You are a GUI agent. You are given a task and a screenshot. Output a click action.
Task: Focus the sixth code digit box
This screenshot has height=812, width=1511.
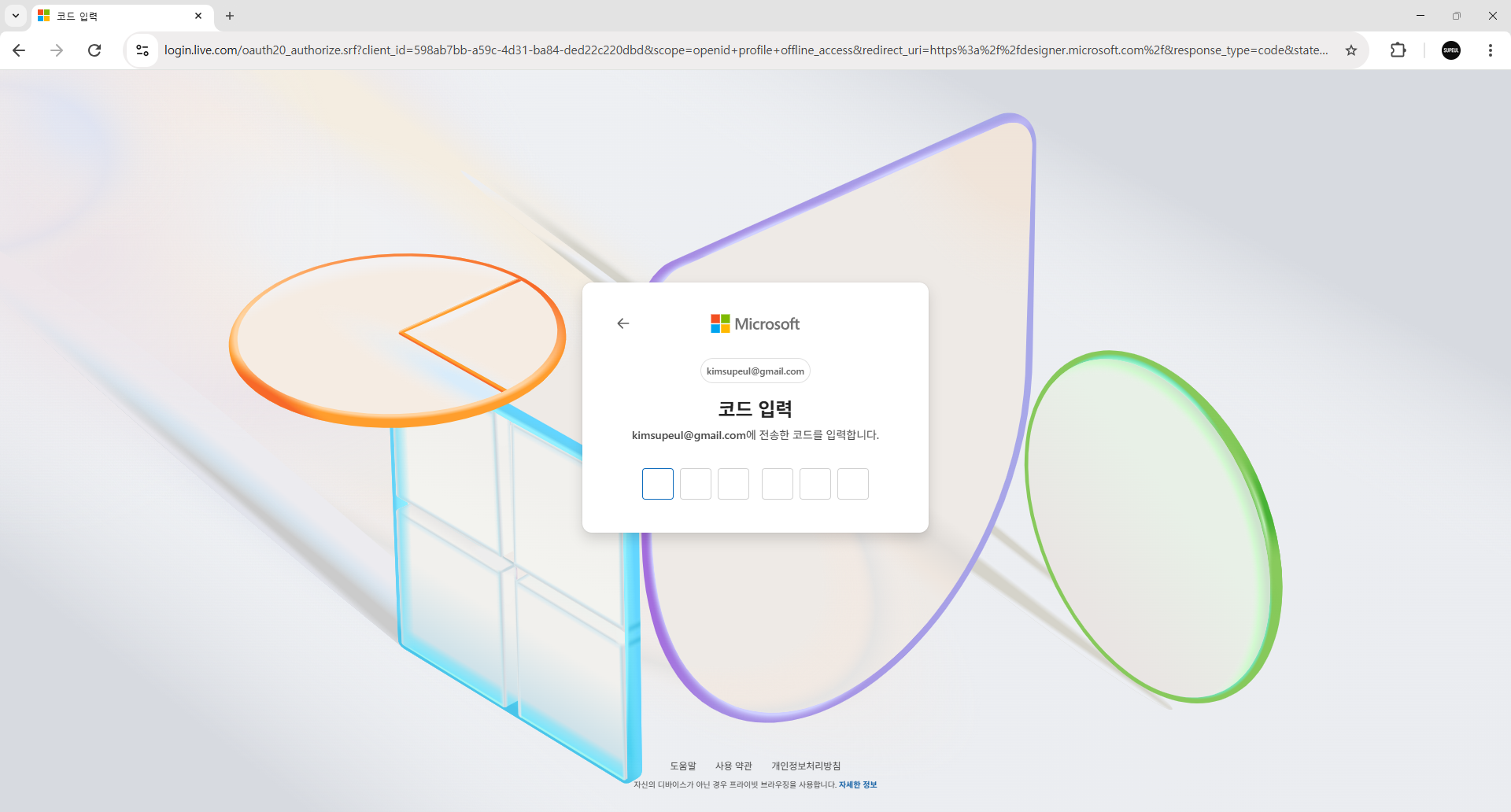click(x=853, y=484)
